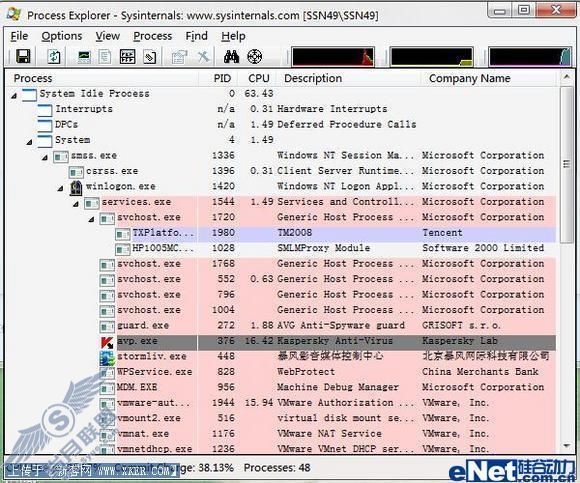Open the File menu
The height and width of the screenshot is (483, 580).
[x=19, y=36]
